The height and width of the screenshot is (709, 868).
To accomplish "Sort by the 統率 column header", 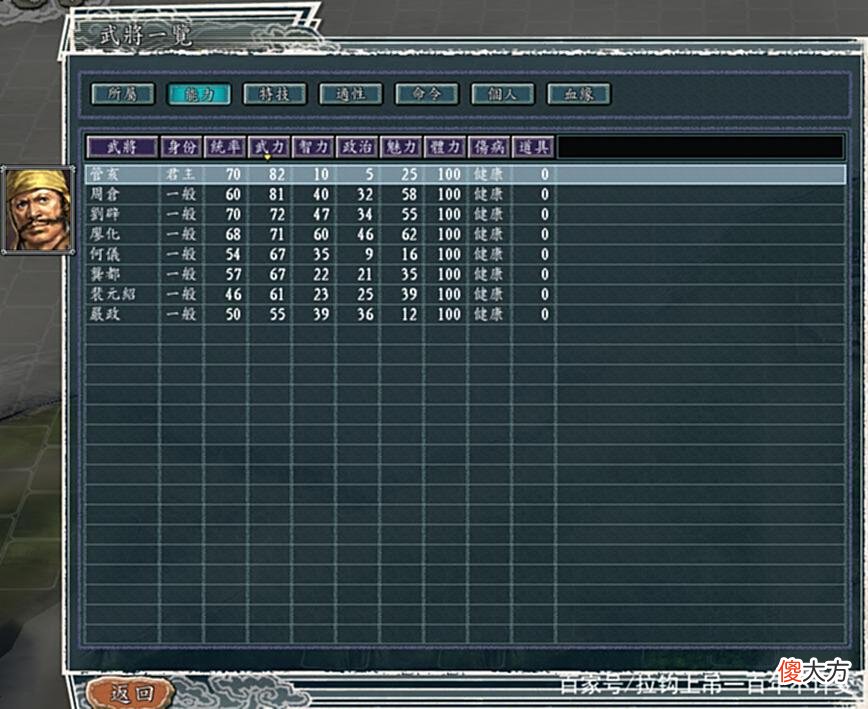I will point(225,147).
